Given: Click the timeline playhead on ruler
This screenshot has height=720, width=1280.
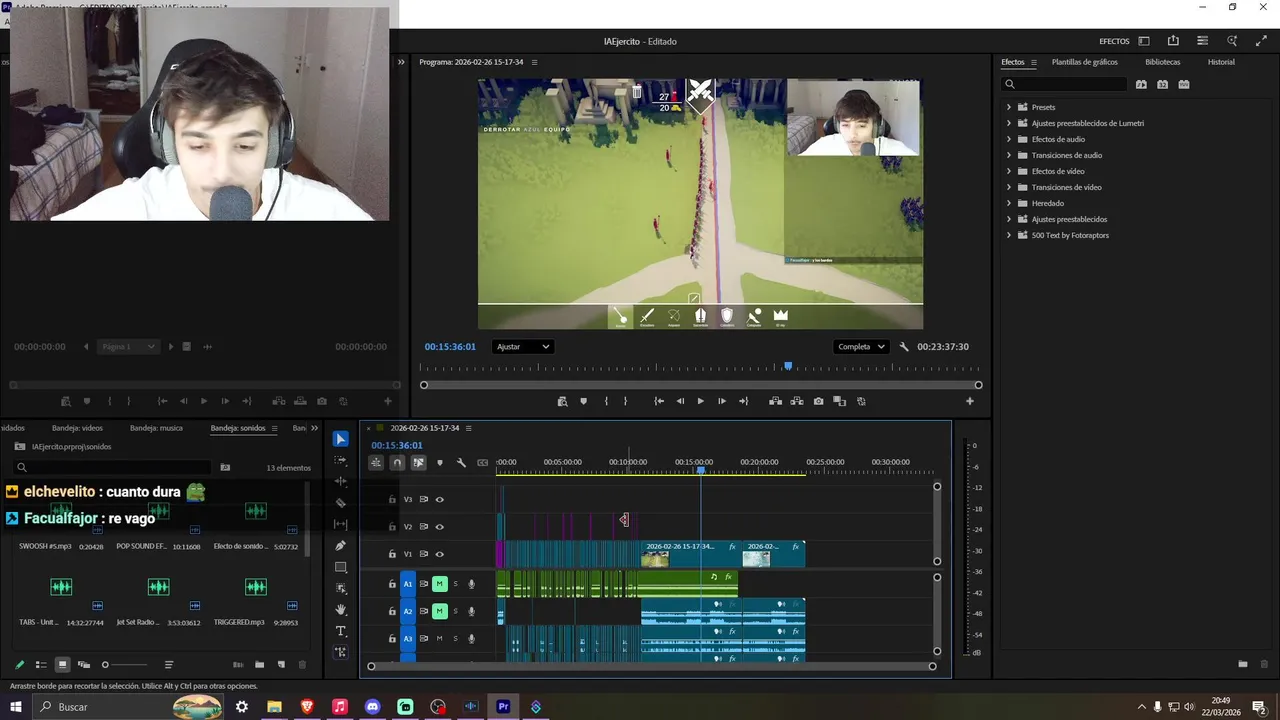Looking at the screenshot, I should (x=701, y=470).
